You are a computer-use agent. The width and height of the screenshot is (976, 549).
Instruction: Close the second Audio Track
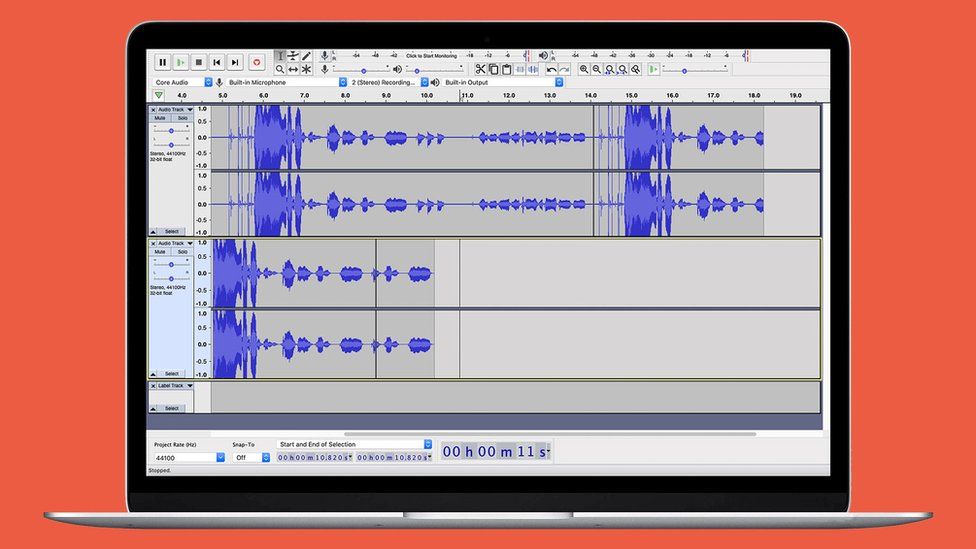(x=153, y=243)
